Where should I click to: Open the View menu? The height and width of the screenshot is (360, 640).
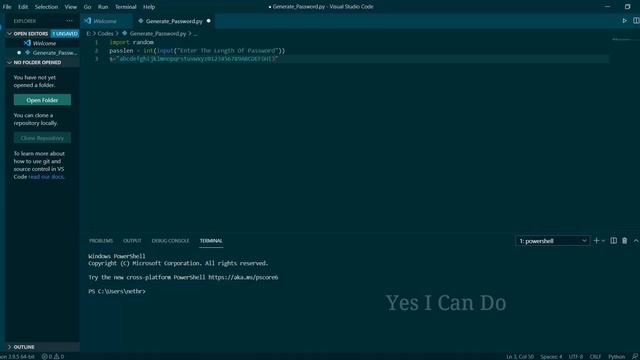(x=71, y=7)
